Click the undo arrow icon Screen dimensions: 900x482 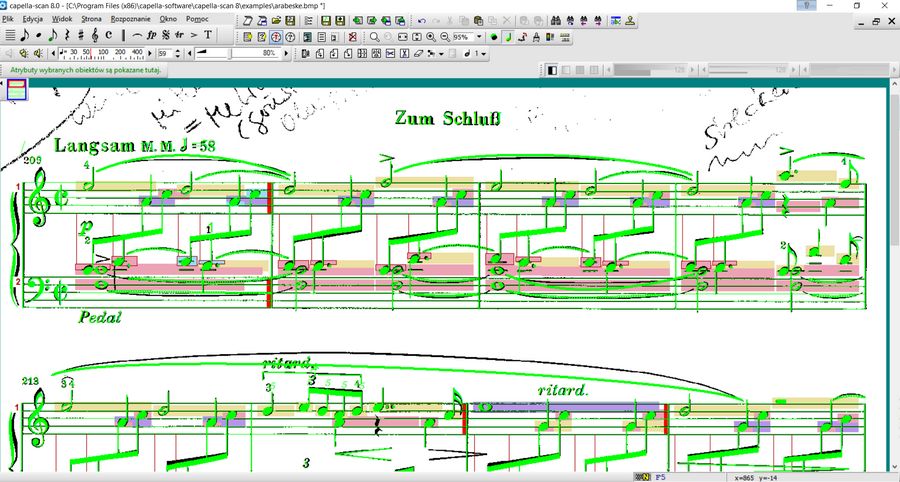coord(422,21)
